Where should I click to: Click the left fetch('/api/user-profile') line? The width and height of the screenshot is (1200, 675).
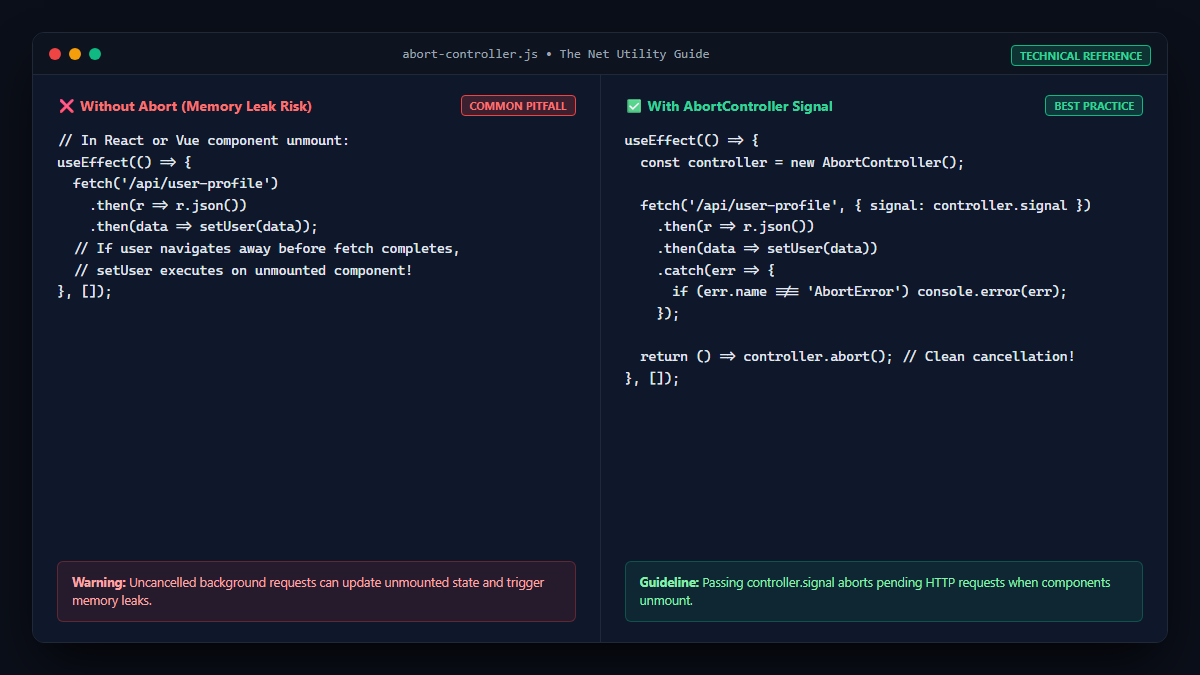click(x=175, y=184)
